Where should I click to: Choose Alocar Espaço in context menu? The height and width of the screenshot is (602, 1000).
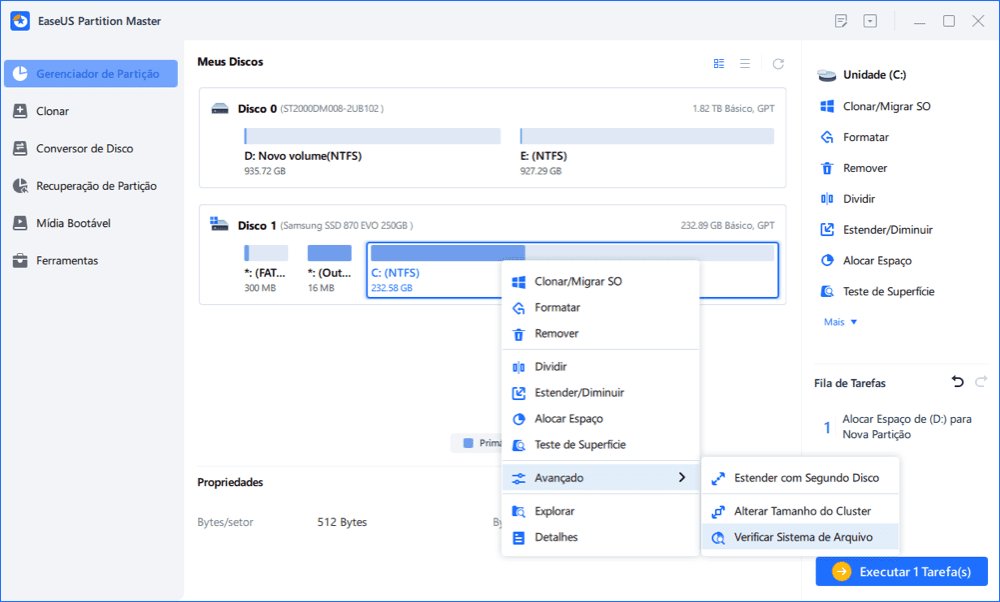[601, 419]
